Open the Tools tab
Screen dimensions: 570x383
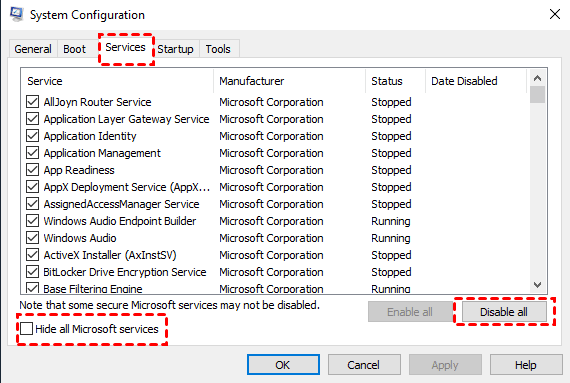[218, 49]
